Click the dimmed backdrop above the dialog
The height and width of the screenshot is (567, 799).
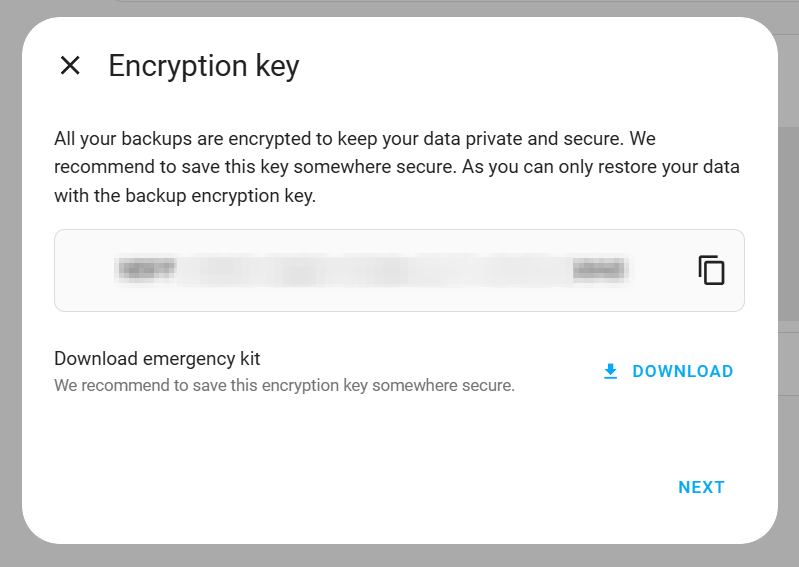coord(400,8)
